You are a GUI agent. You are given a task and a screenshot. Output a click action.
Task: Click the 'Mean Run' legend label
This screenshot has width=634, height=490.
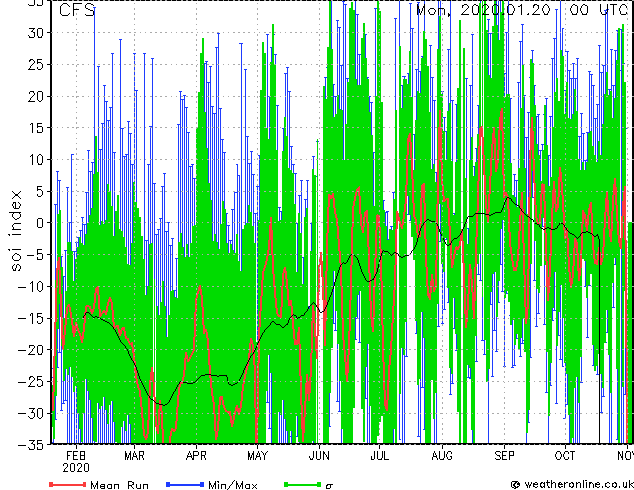point(119,485)
